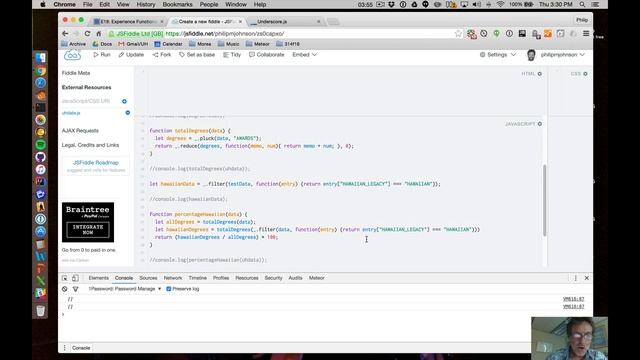
Task: Open macOS Bookmarks menu
Action: pos(178,4)
